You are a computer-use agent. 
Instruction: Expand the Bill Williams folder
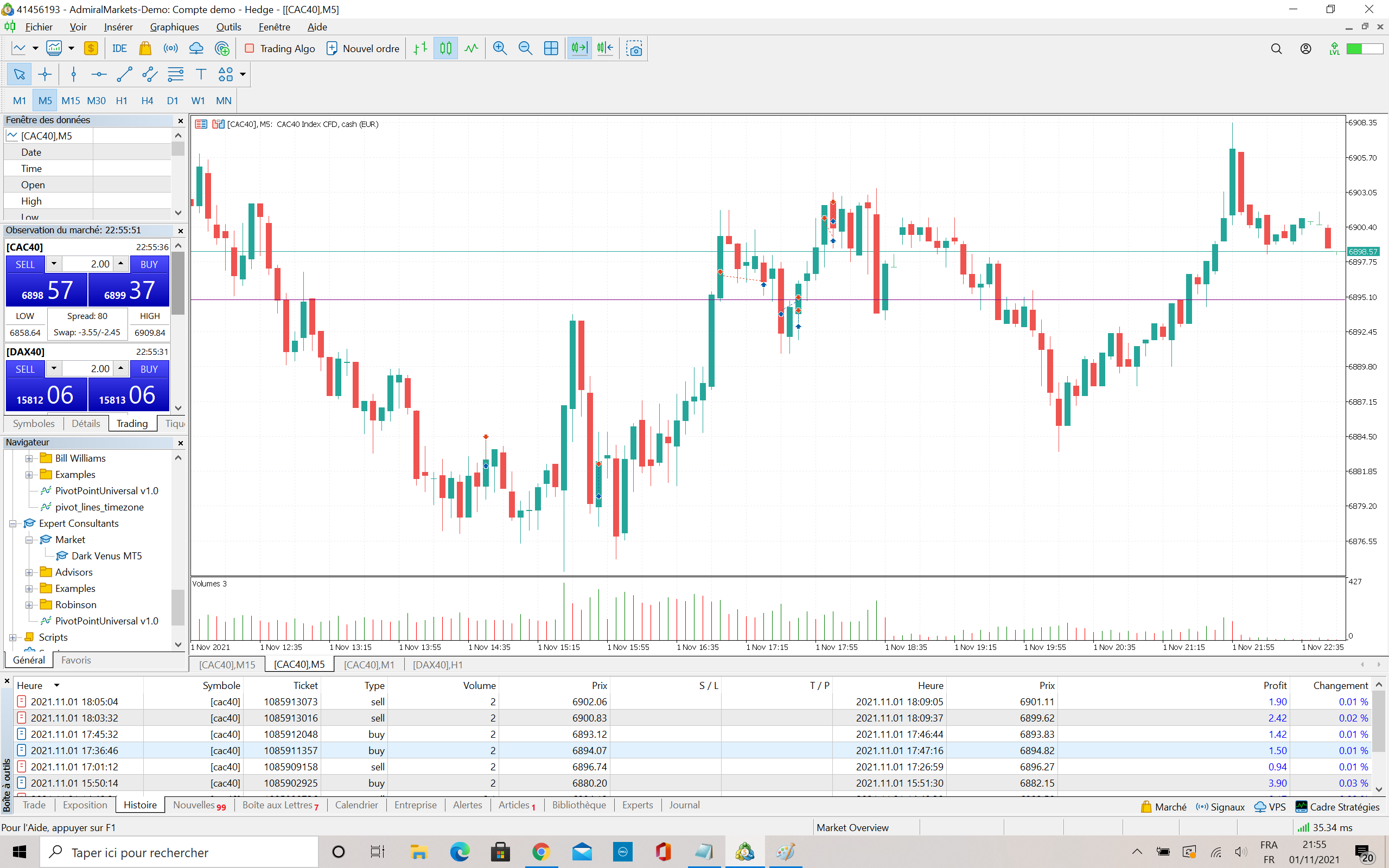pyautogui.click(x=29, y=458)
